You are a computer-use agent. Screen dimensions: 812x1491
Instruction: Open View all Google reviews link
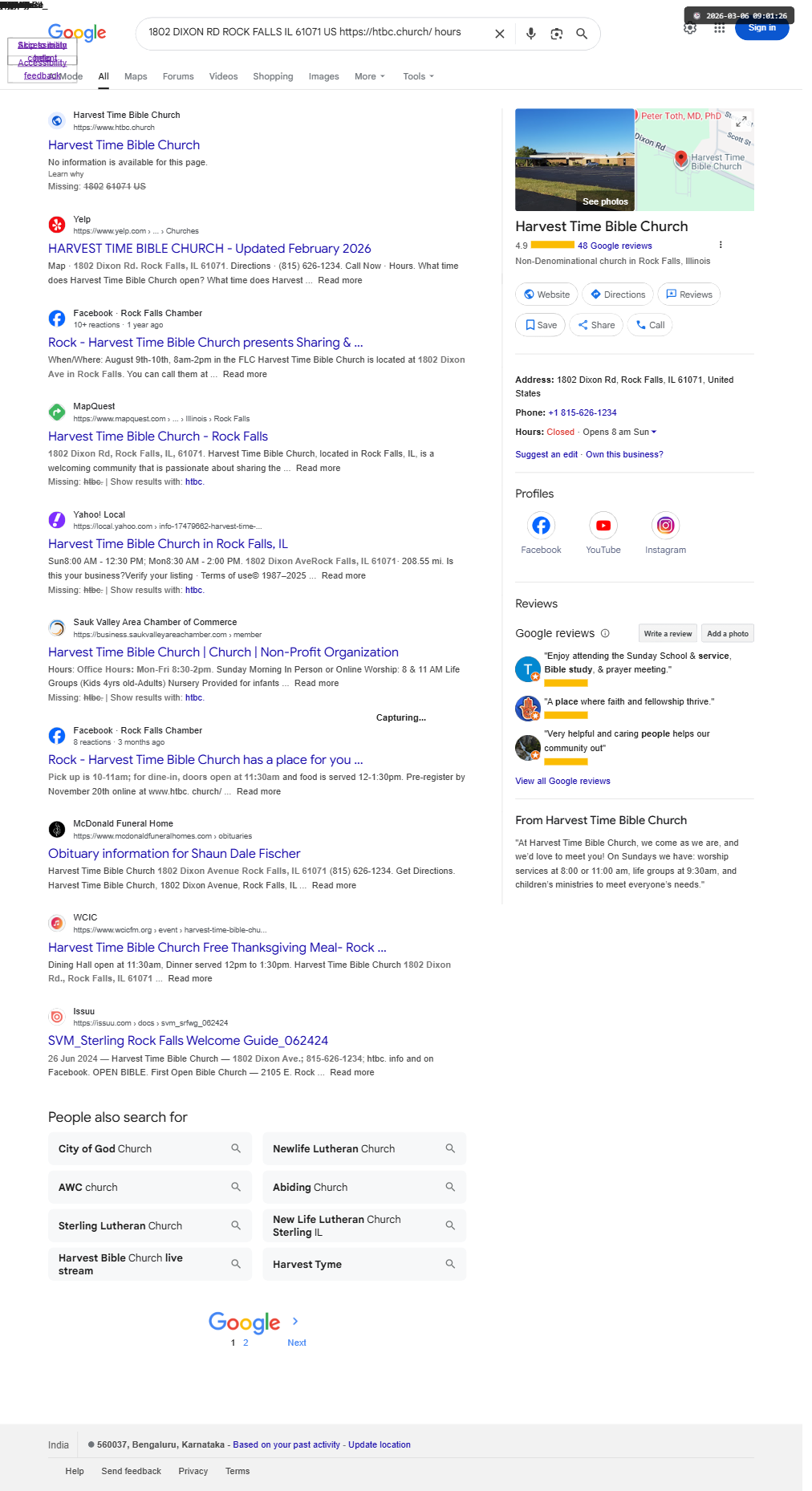[x=562, y=781]
